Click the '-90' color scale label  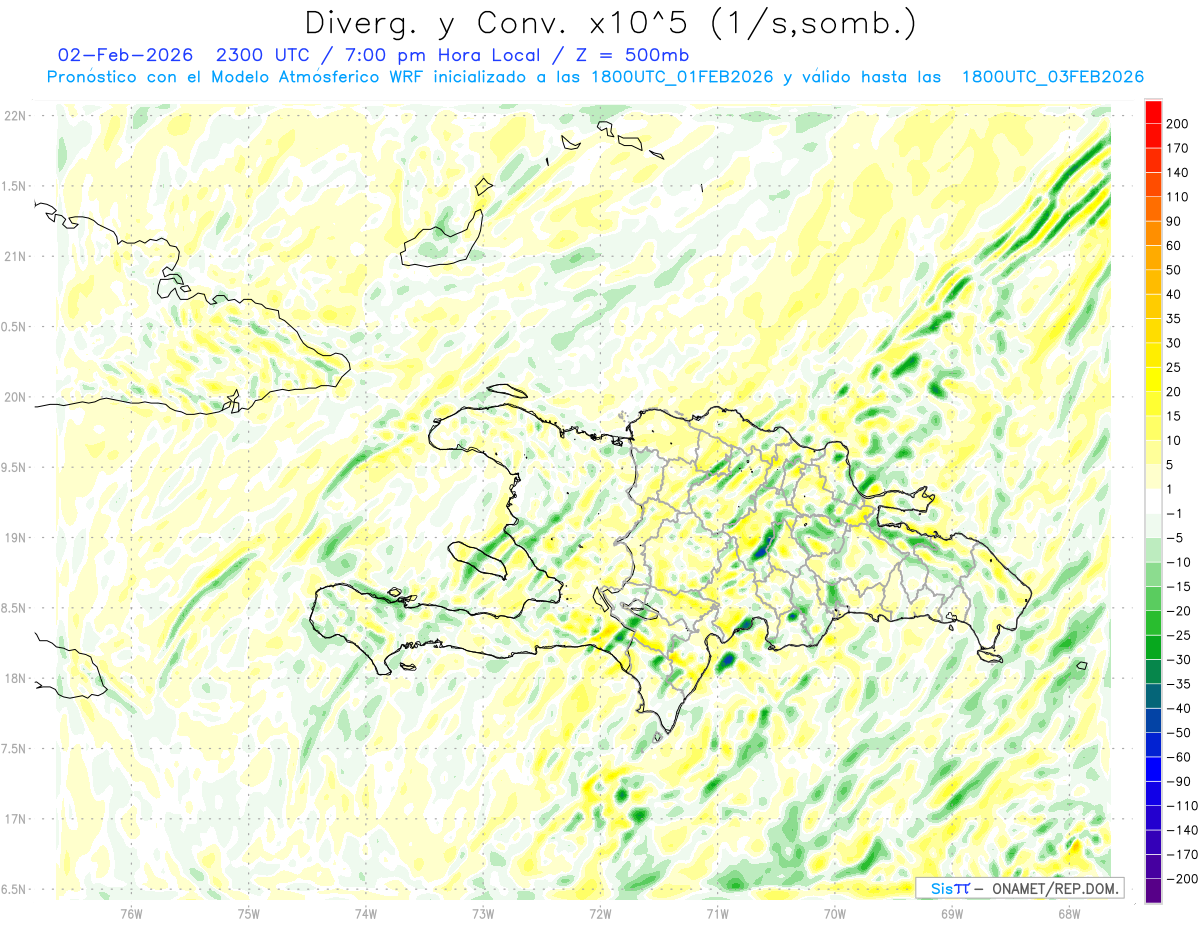(1177, 781)
